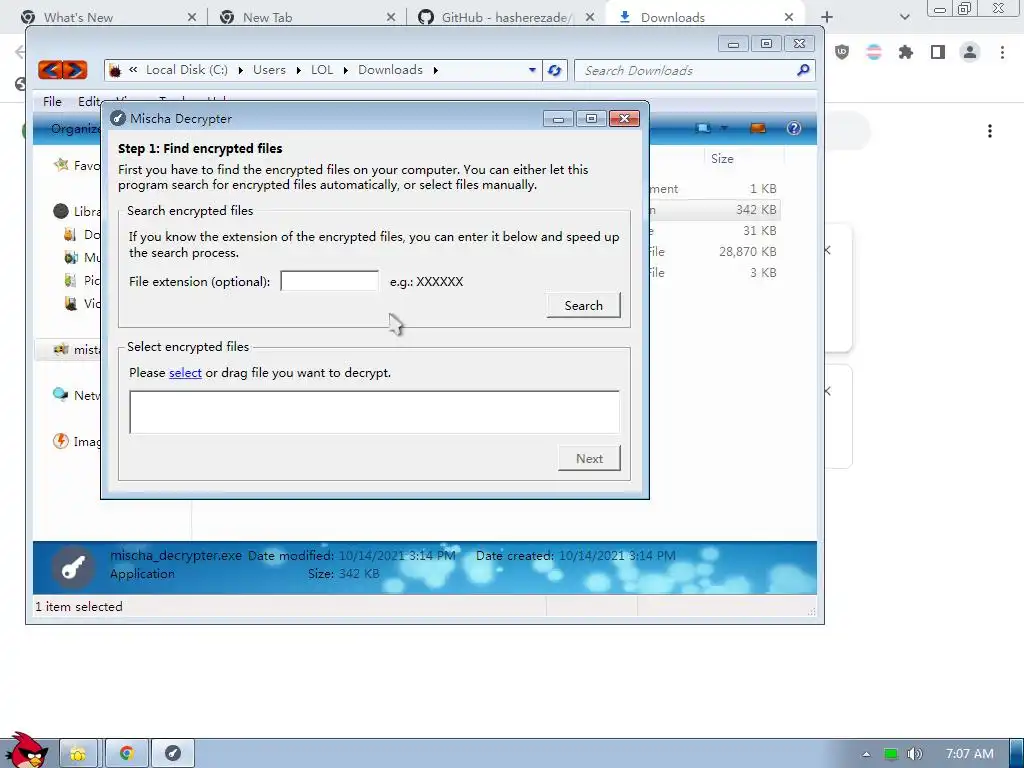Screen dimensions: 1024x768
Task: Select the file row sized 28,870 KB
Action: click(x=714, y=251)
